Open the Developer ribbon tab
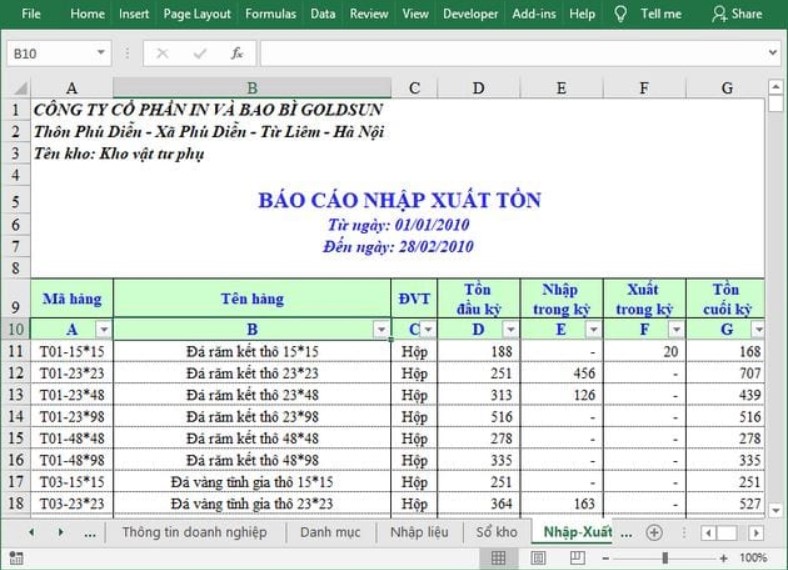Viewport: 788px width, 570px height. [x=470, y=14]
